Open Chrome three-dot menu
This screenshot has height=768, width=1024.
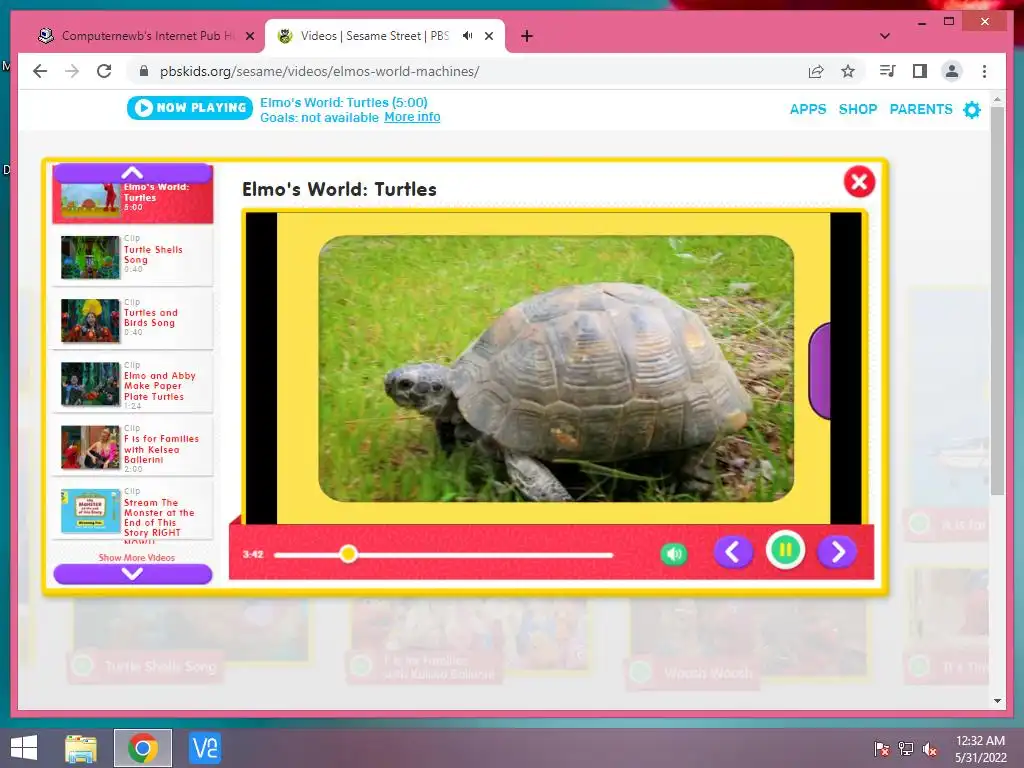click(984, 71)
